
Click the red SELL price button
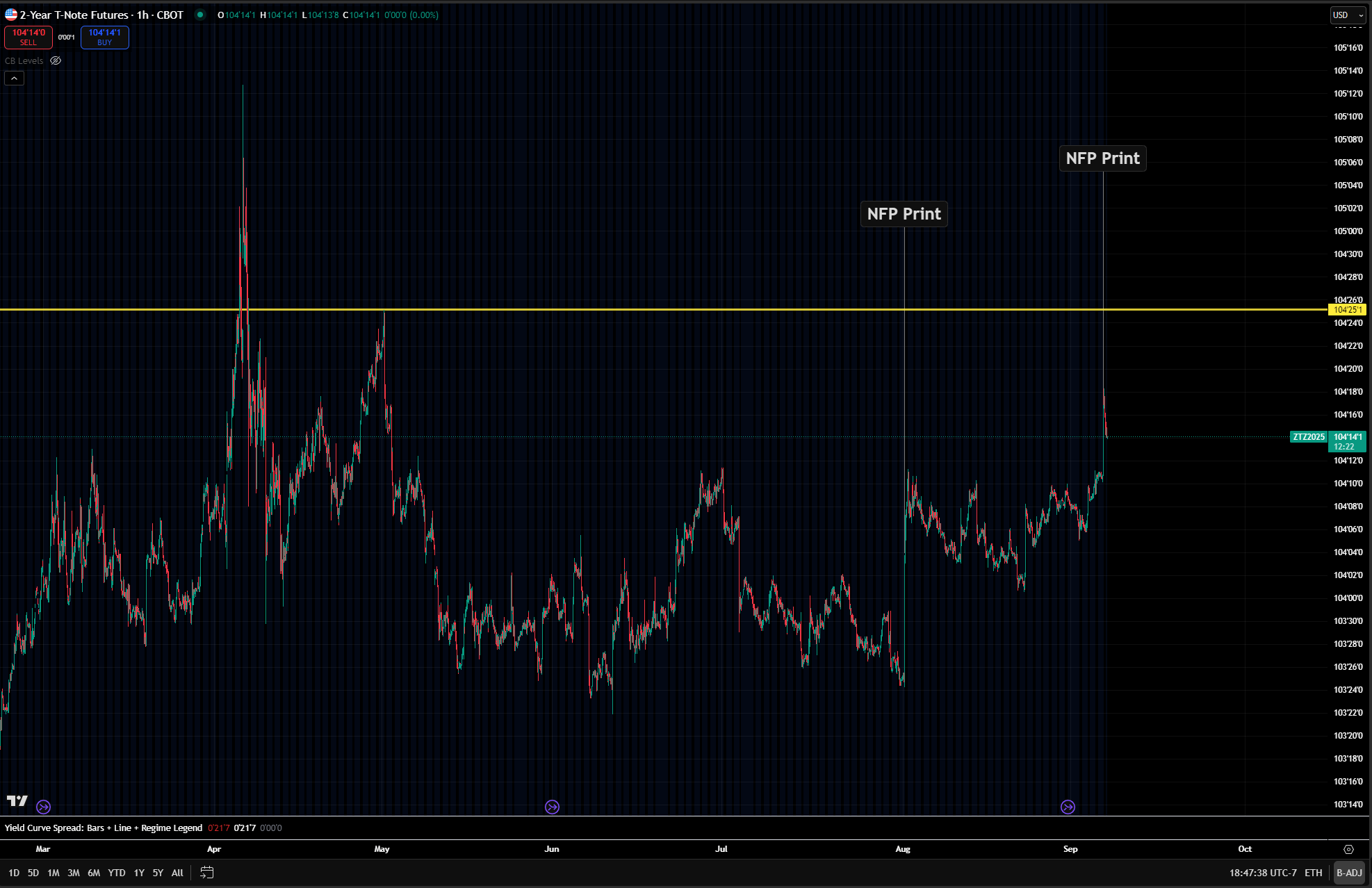click(28, 37)
